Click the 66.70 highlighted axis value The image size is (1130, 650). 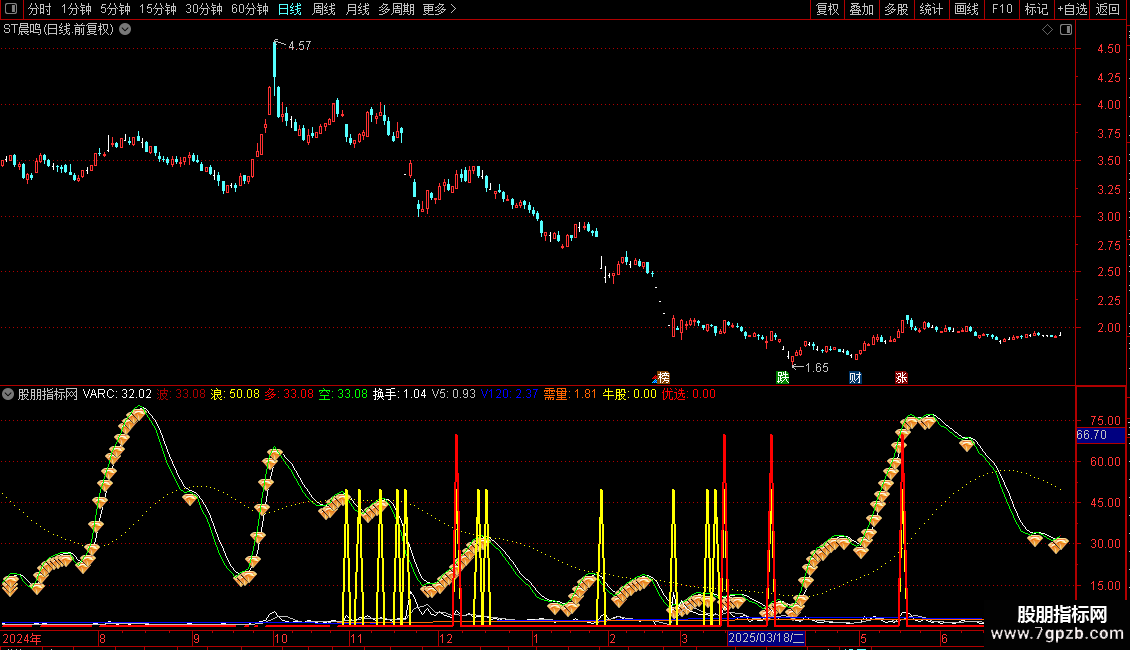(1100, 435)
